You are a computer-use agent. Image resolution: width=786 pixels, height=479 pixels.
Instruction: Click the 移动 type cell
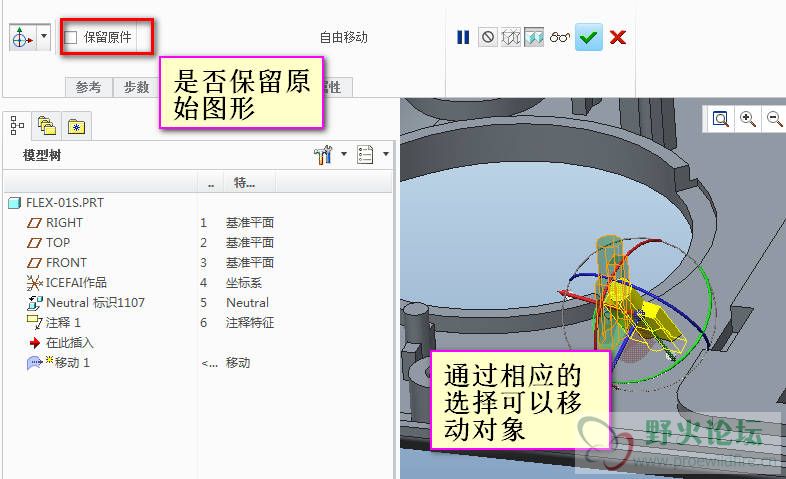[x=238, y=363]
